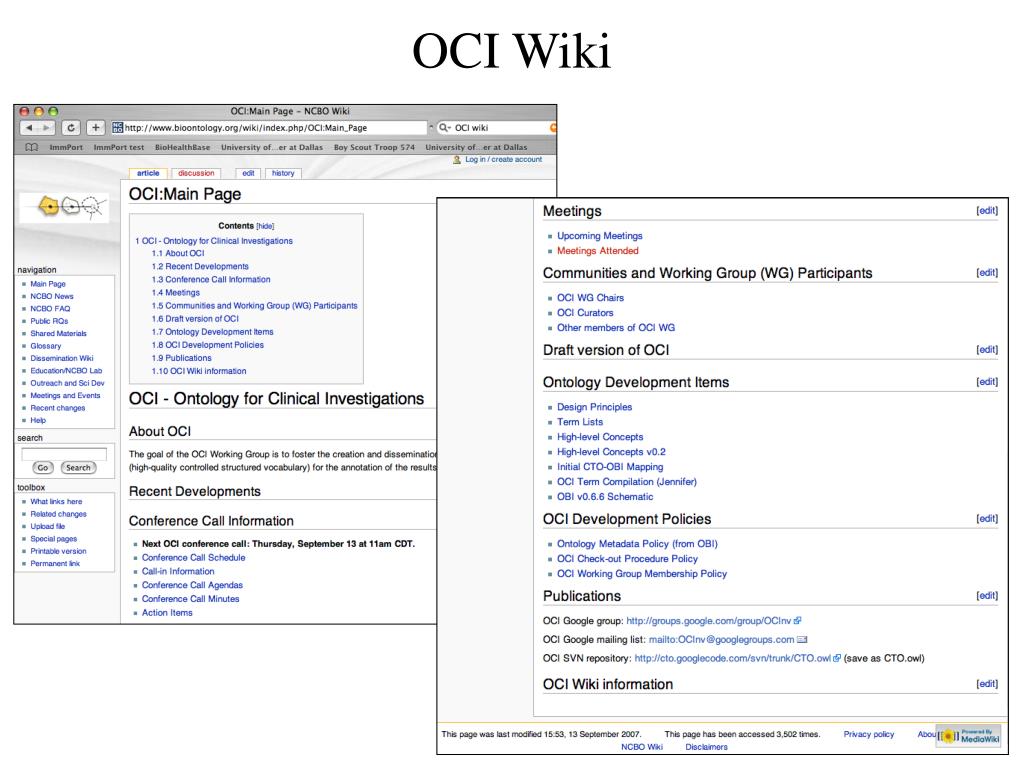Screen dimensions: 1024x768
Task: Click the browser back arrow button
Action: [29, 128]
